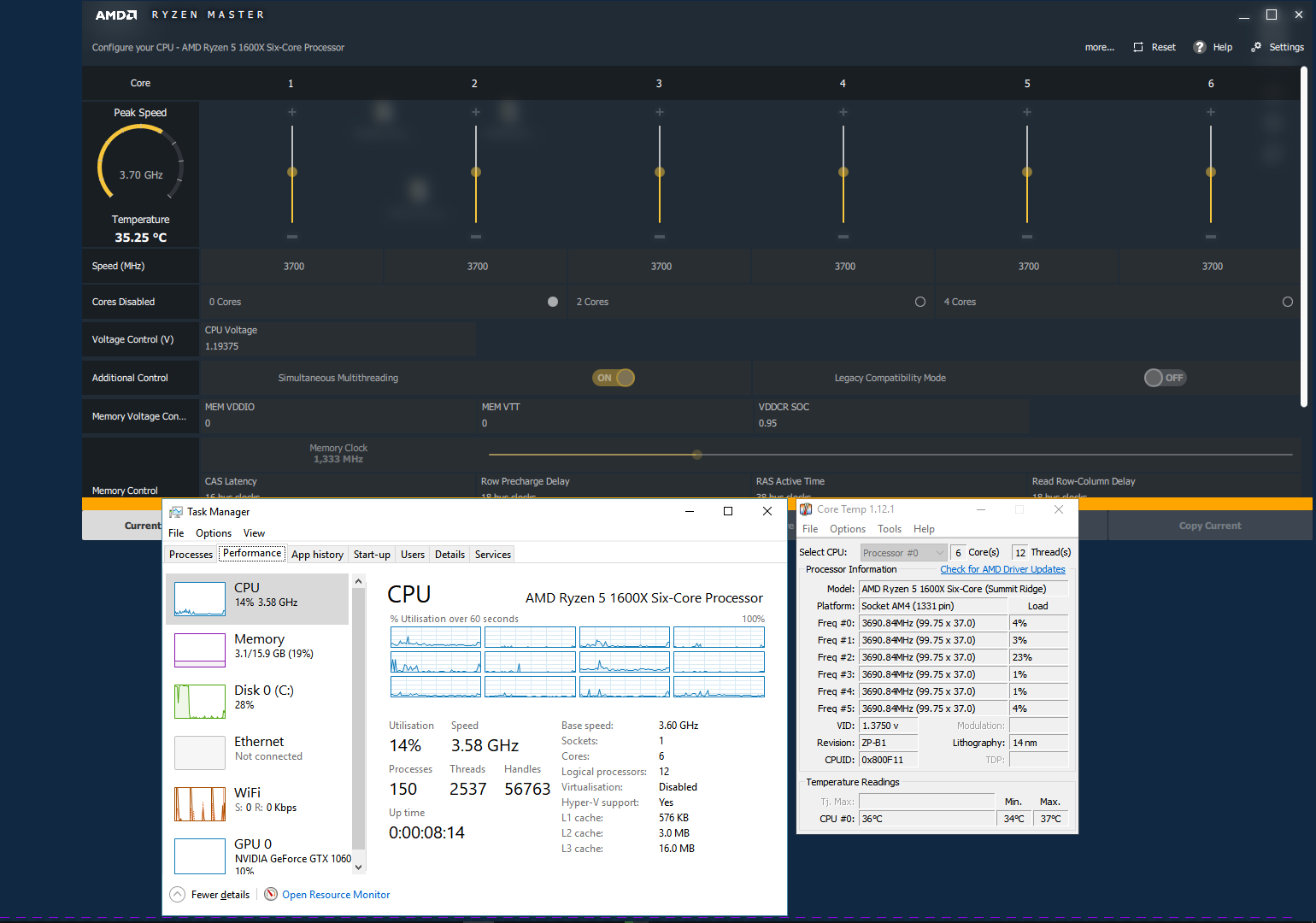Decrease core 2 speed with minus icon
This screenshot has width=1316, height=923.
[x=476, y=237]
